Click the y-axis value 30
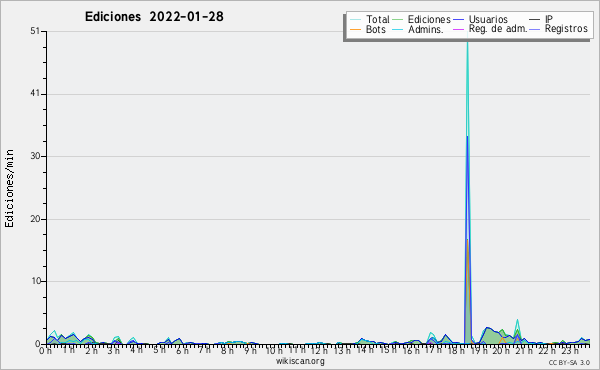The height and width of the screenshot is (370, 600). click(x=35, y=156)
